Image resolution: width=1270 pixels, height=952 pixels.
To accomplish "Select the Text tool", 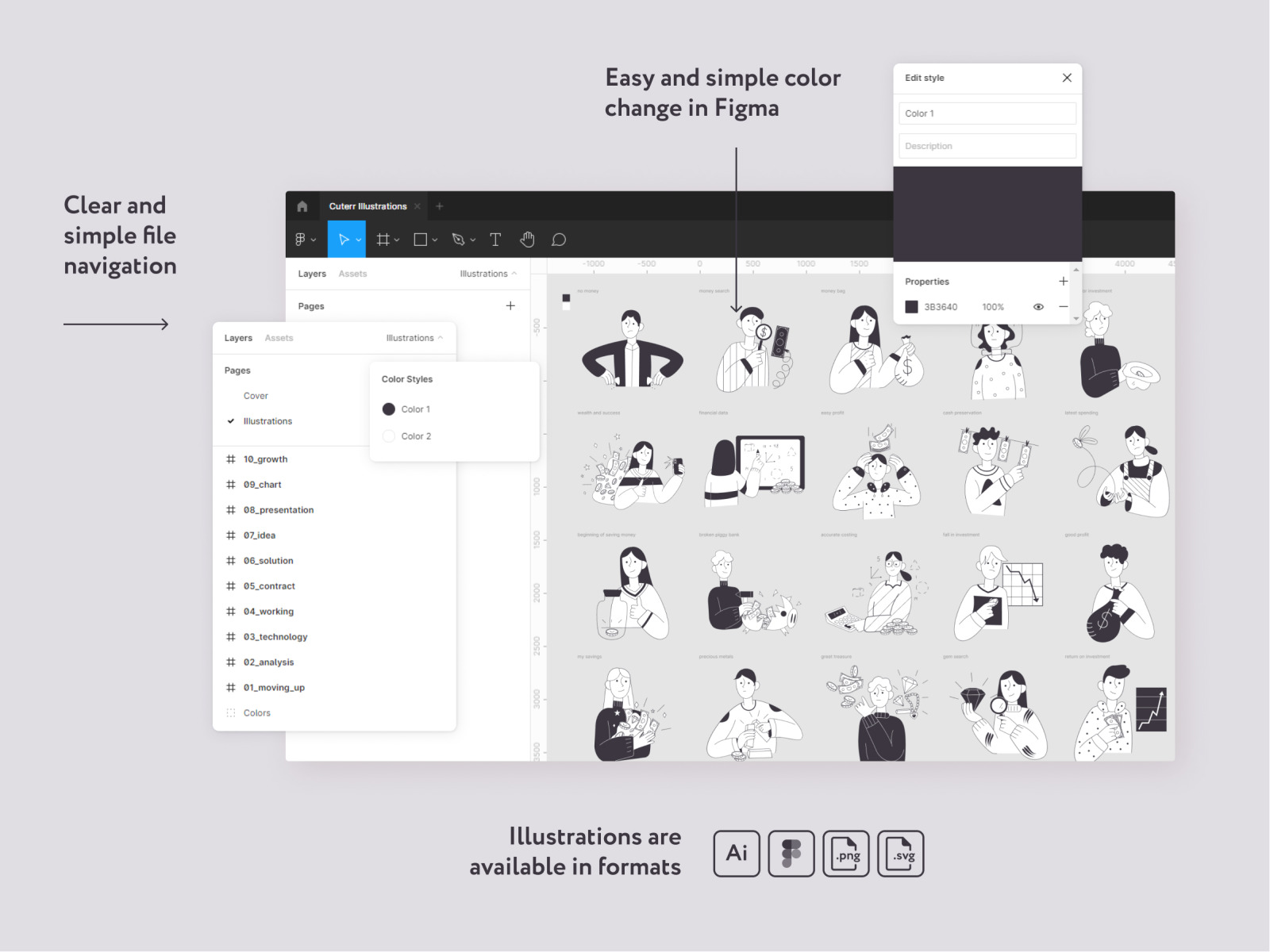I will coord(495,240).
